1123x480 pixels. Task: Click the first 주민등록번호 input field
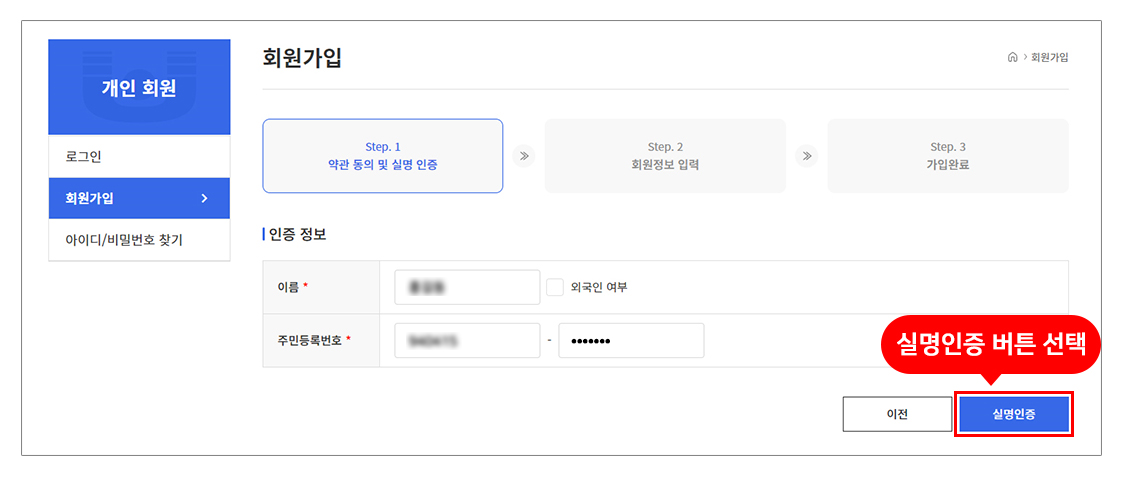point(467,340)
